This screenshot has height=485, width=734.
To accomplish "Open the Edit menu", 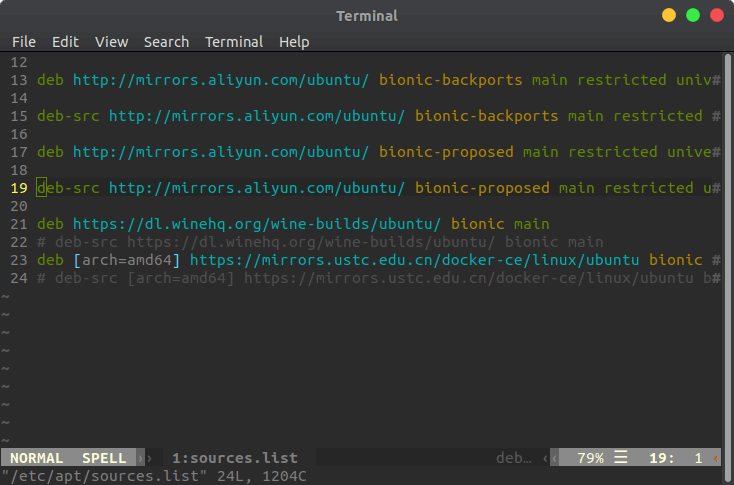I will [x=65, y=42].
